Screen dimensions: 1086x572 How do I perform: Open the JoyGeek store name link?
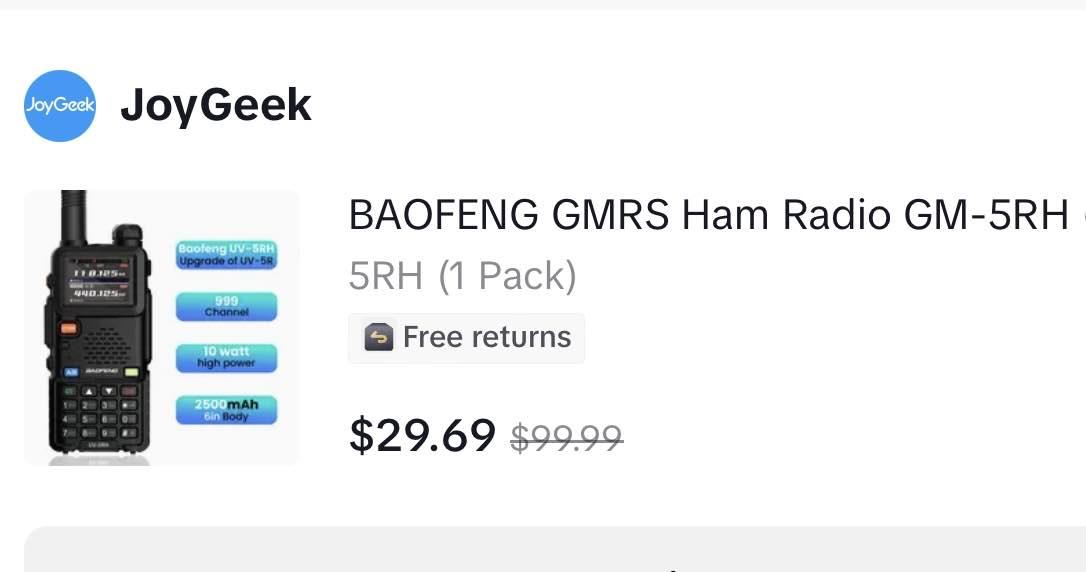pyautogui.click(x=215, y=105)
